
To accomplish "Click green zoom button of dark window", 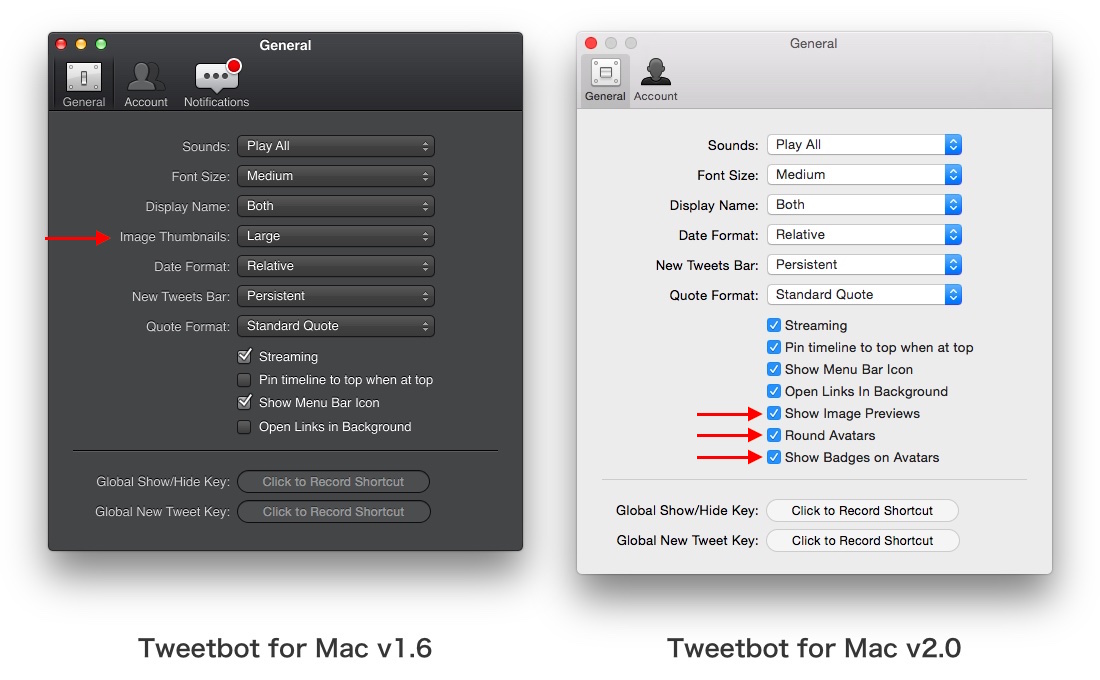I will [101, 44].
